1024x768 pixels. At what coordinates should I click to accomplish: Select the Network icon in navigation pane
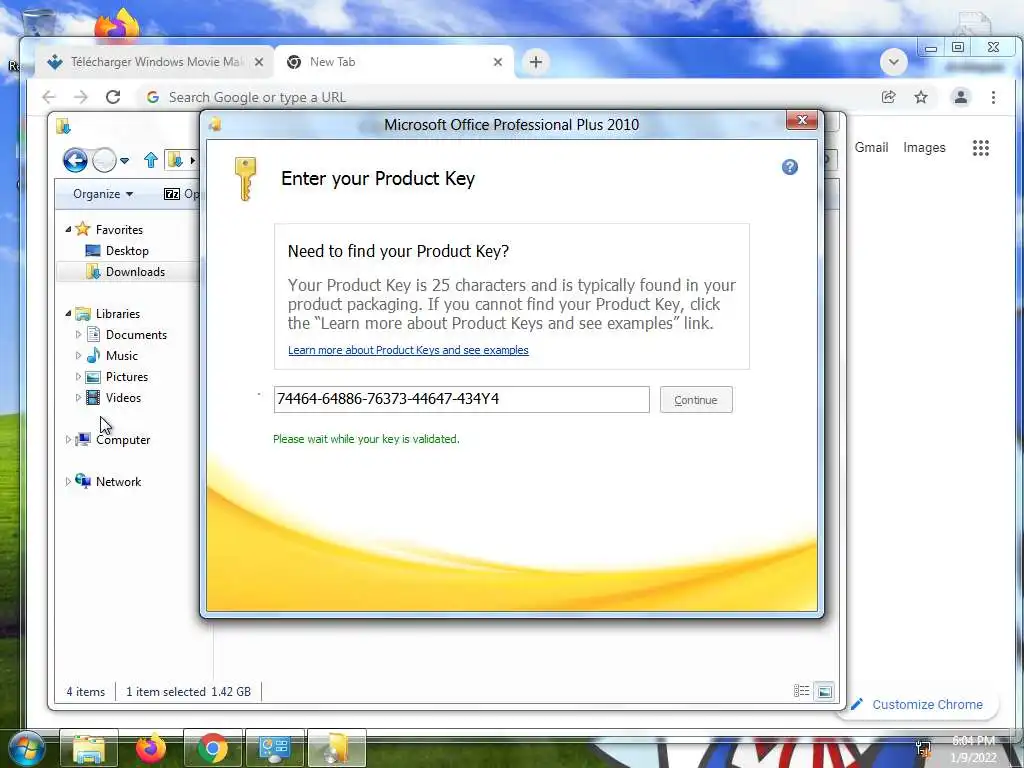click(x=83, y=481)
